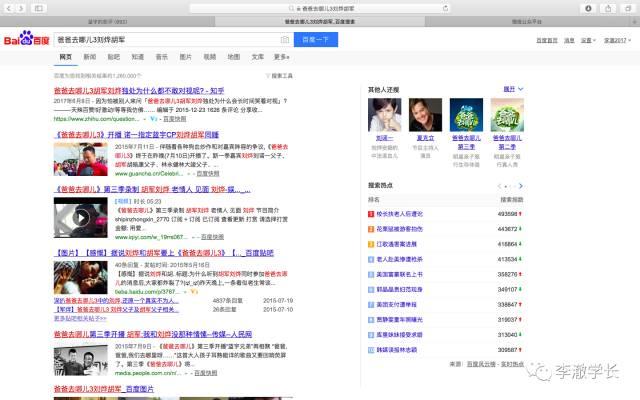Toggle the Safari sidebar button
640x400 pixels.
click(x=39, y=8)
